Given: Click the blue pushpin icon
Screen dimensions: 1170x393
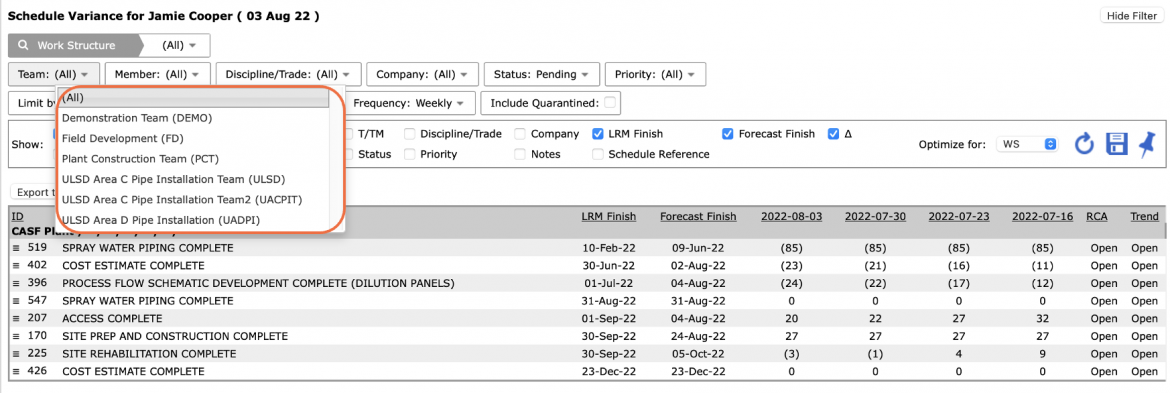Looking at the screenshot, I should [1147, 144].
